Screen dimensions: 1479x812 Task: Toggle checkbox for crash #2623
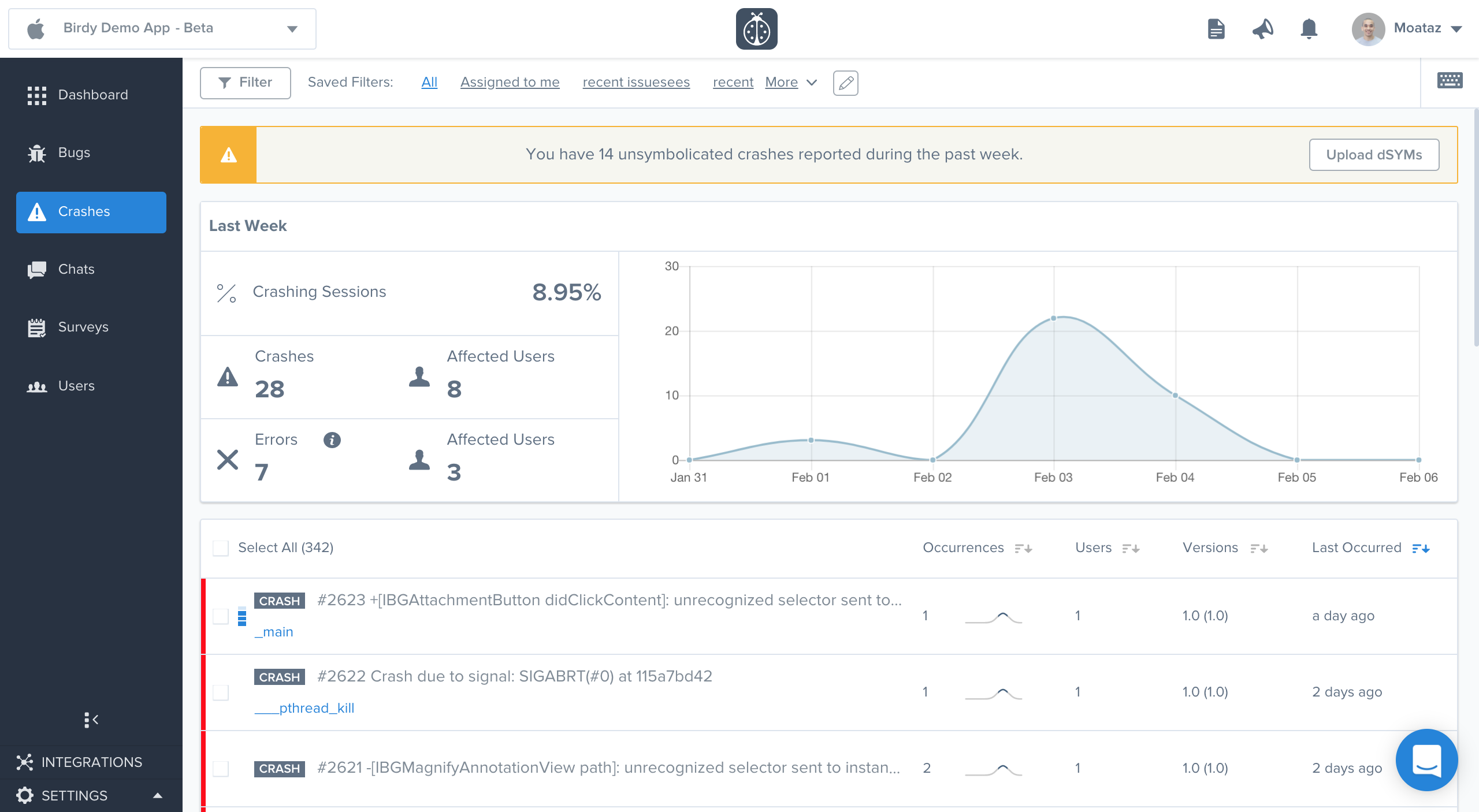pos(221,615)
